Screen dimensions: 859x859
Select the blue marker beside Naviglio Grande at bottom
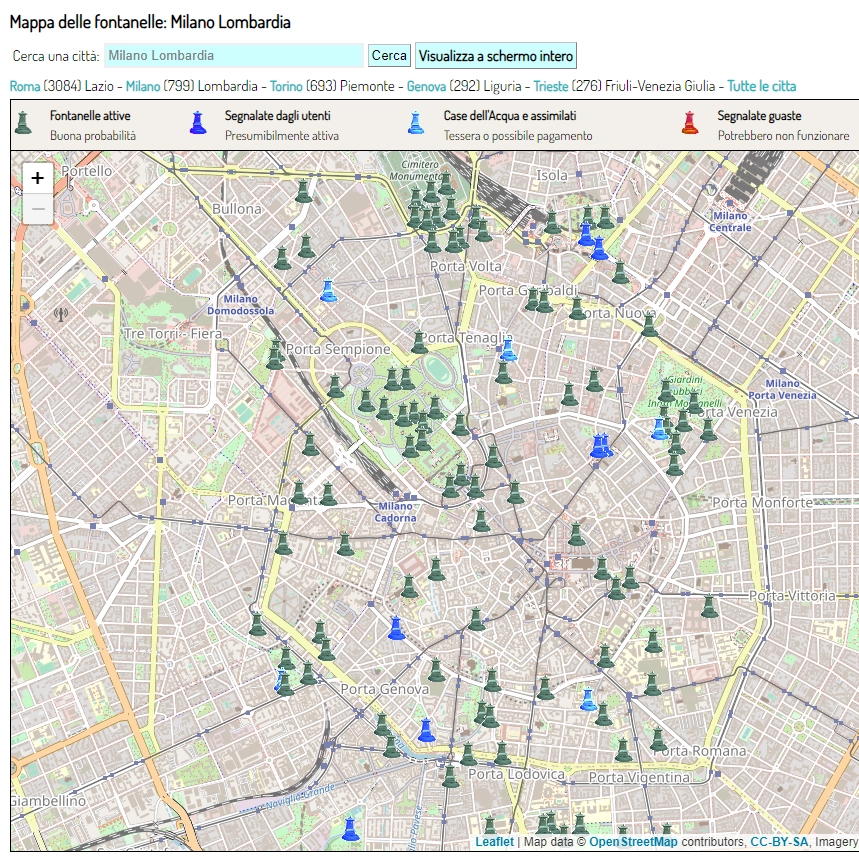(351, 829)
